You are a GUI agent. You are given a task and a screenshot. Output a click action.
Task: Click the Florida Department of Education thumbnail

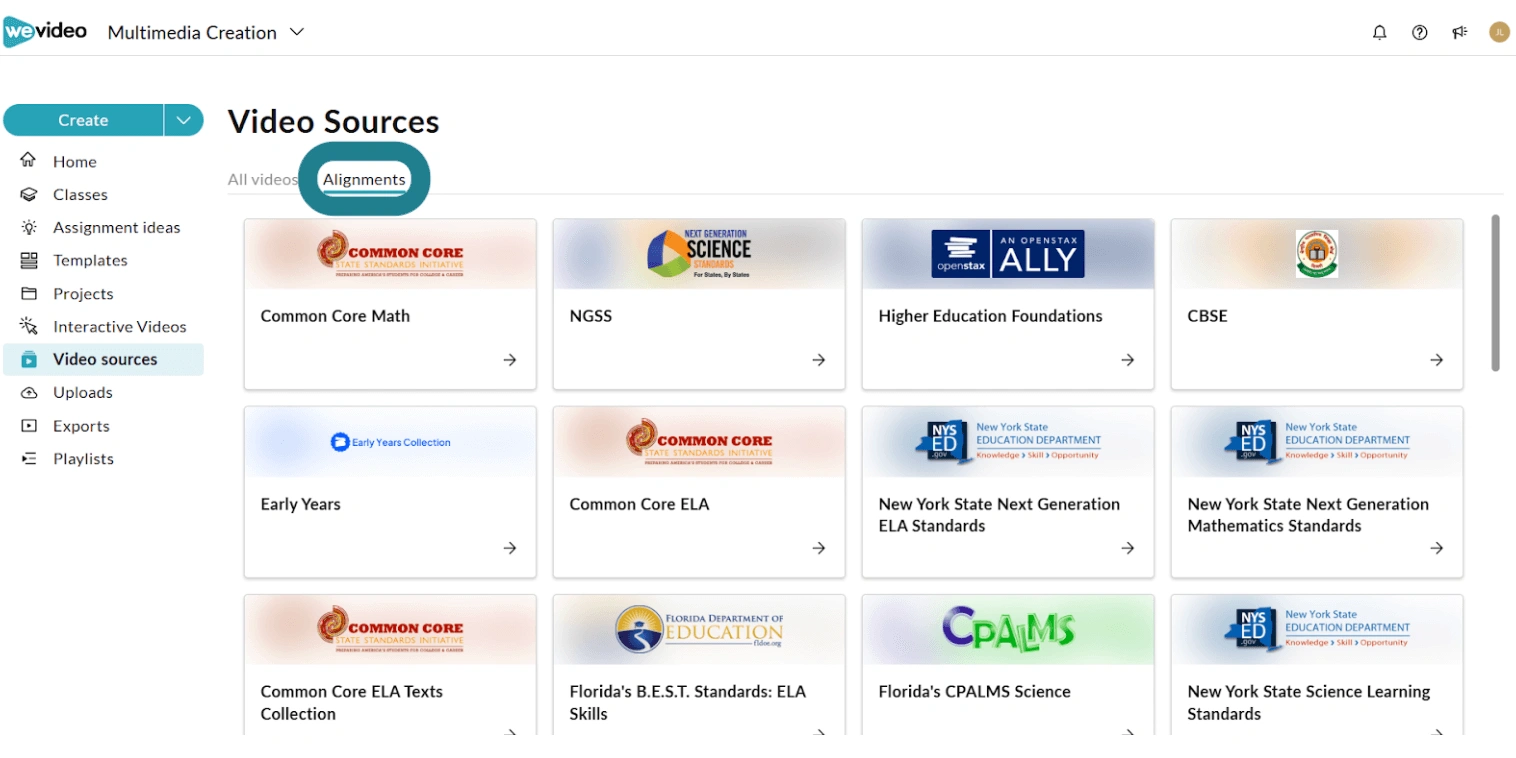coord(699,630)
